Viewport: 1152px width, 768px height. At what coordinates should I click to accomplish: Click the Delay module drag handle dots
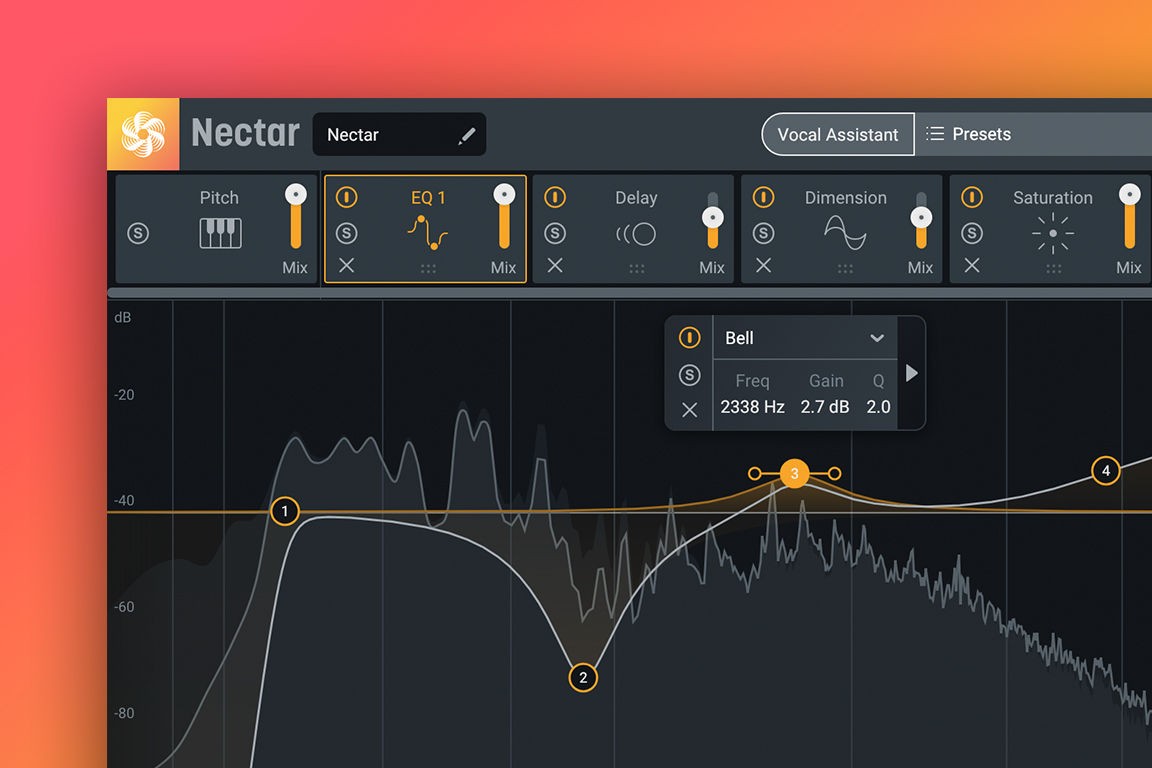coord(636,269)
